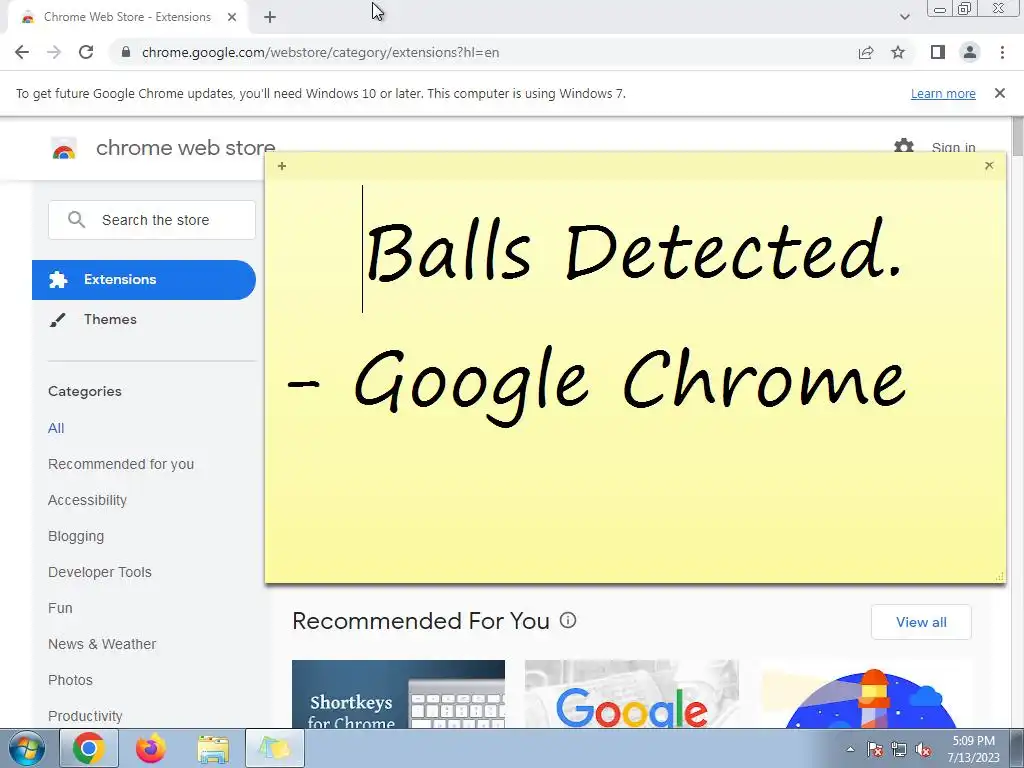Open the Windows Start menu
1024x768 pixels.
(26, 748)
